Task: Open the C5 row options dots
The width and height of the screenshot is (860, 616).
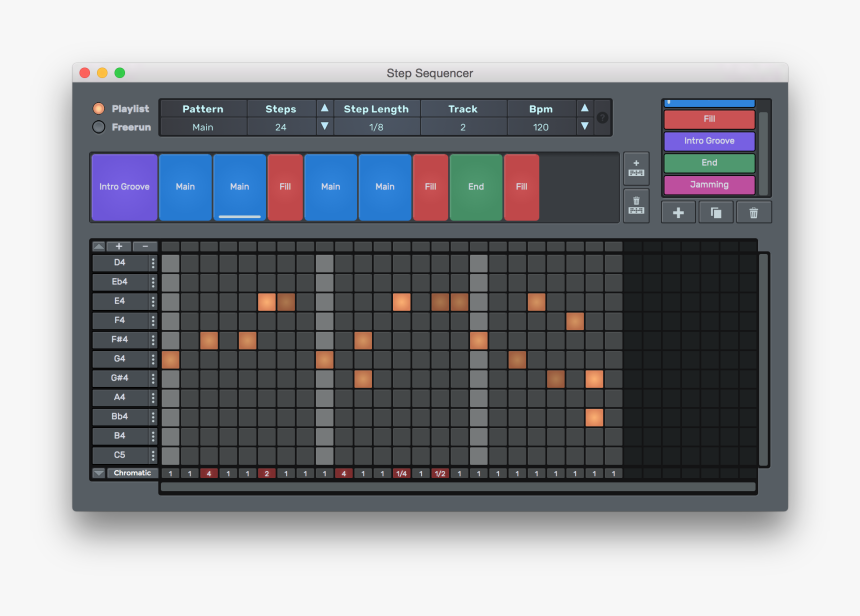Action: click(x=153, y=455)
